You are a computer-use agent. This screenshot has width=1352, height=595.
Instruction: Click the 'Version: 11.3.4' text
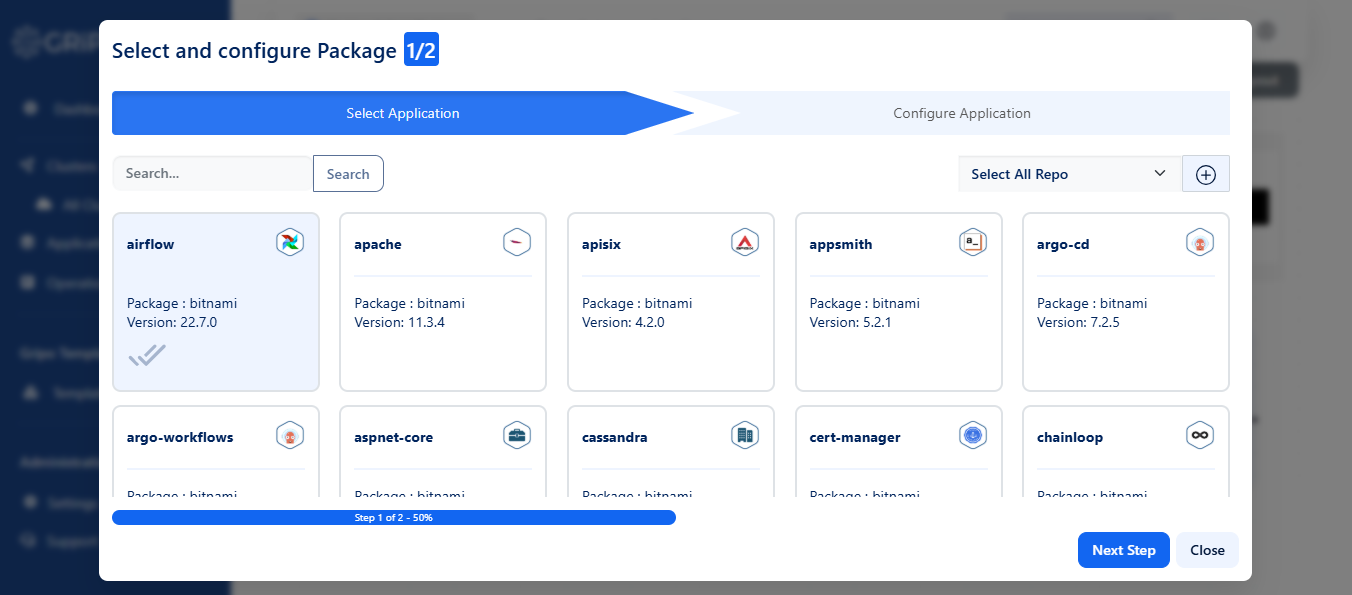399,322
